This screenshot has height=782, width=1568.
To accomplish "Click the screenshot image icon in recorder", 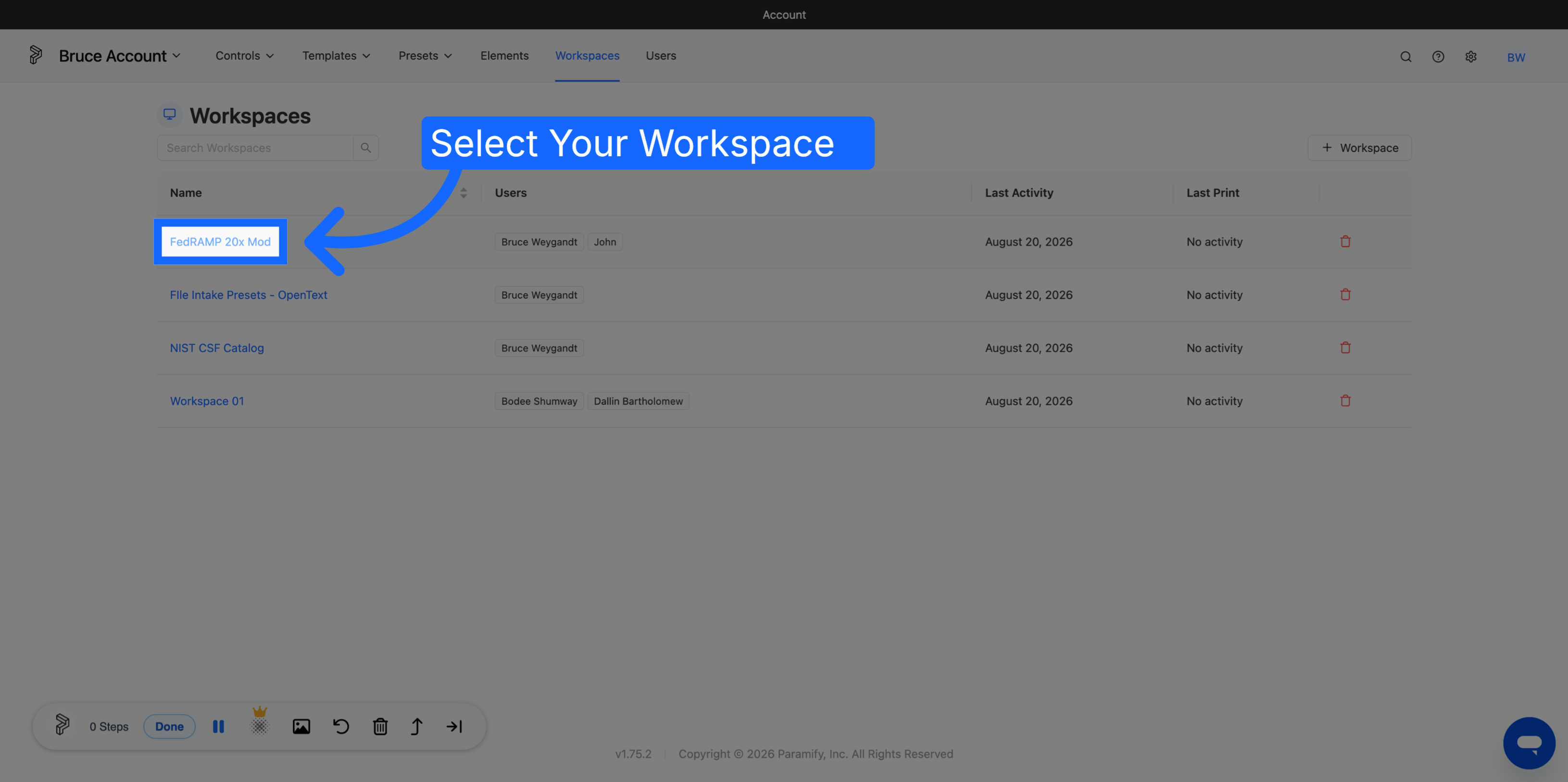I will 301,726.
